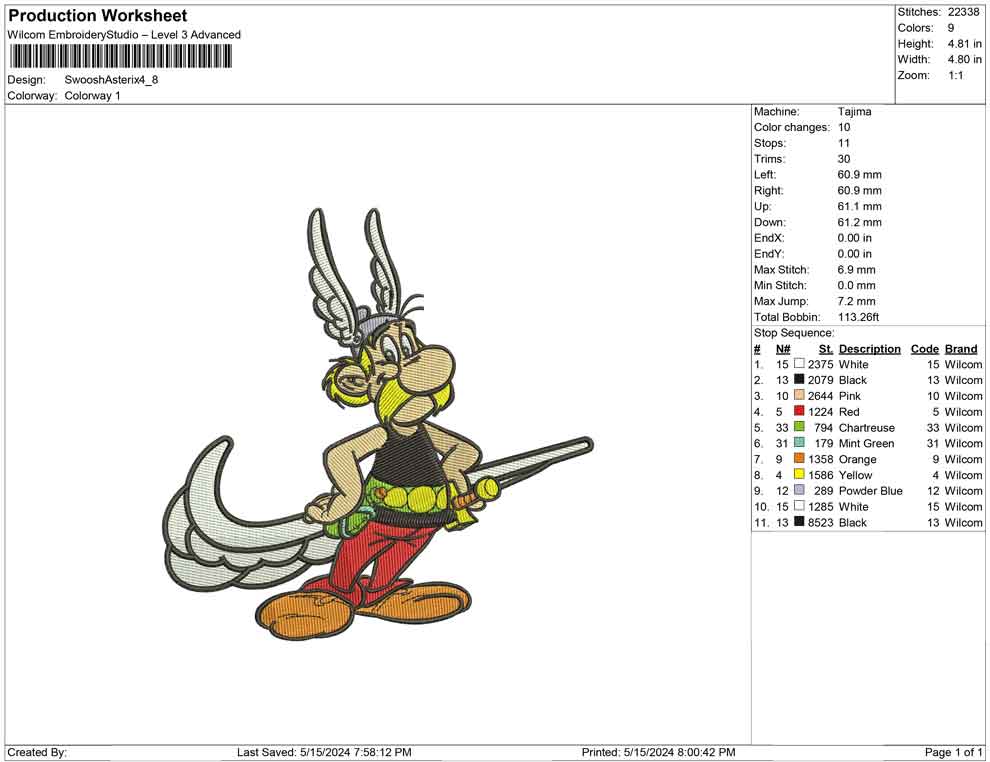Click the Min Stitch value '0.0 mm'

coord(857,285)
